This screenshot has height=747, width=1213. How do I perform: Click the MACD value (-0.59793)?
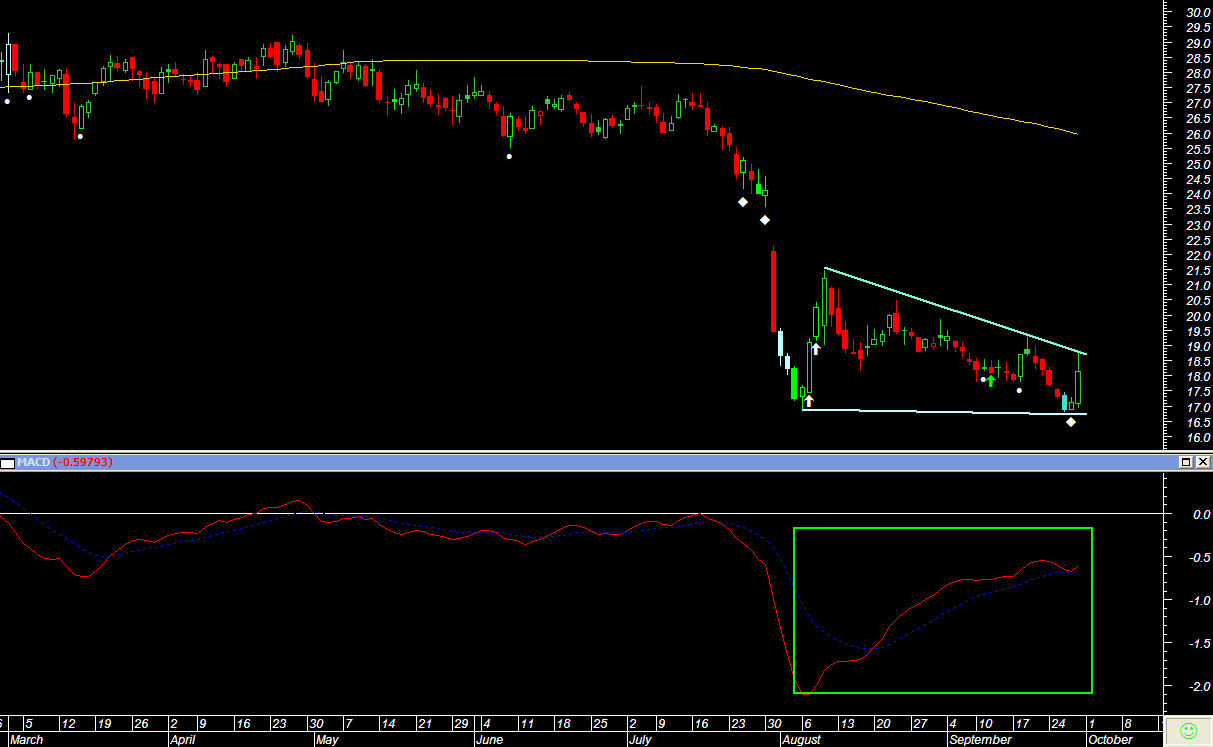pos(83,462)
